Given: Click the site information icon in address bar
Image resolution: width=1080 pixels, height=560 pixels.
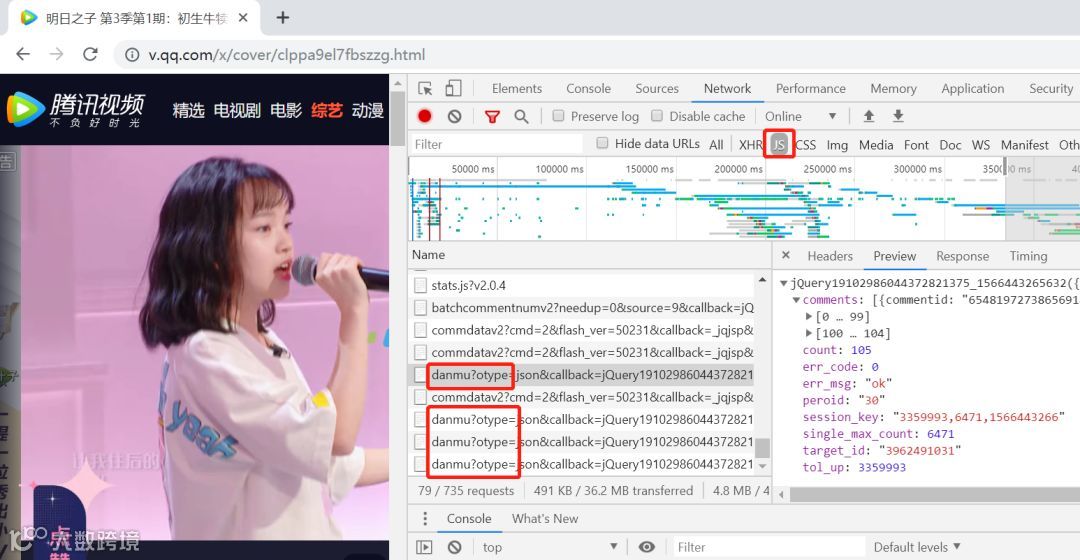Looking at the screenshot, I should click(132, 54).
